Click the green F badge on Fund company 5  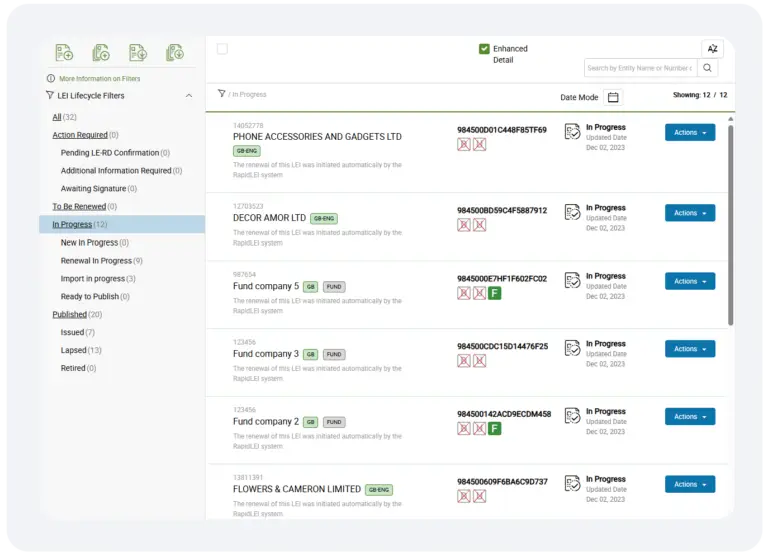pos(494,293)
